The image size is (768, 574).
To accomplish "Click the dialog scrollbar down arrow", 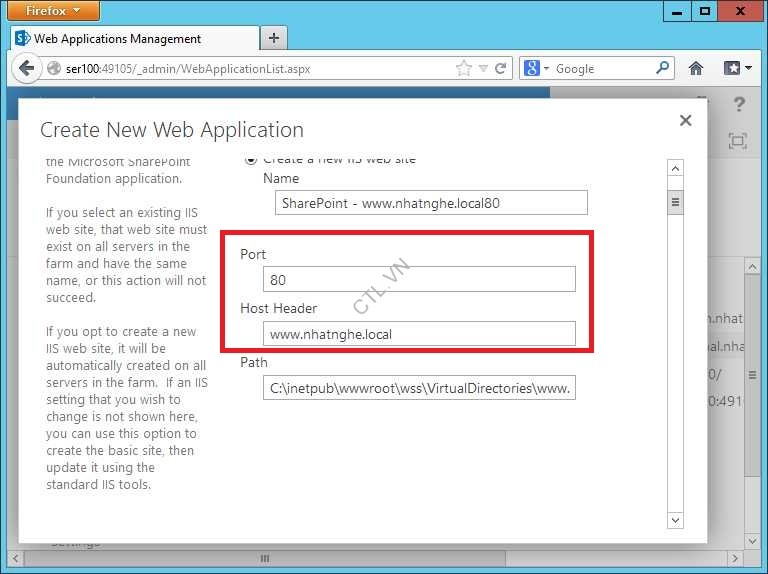I will [x=675, y=520].
